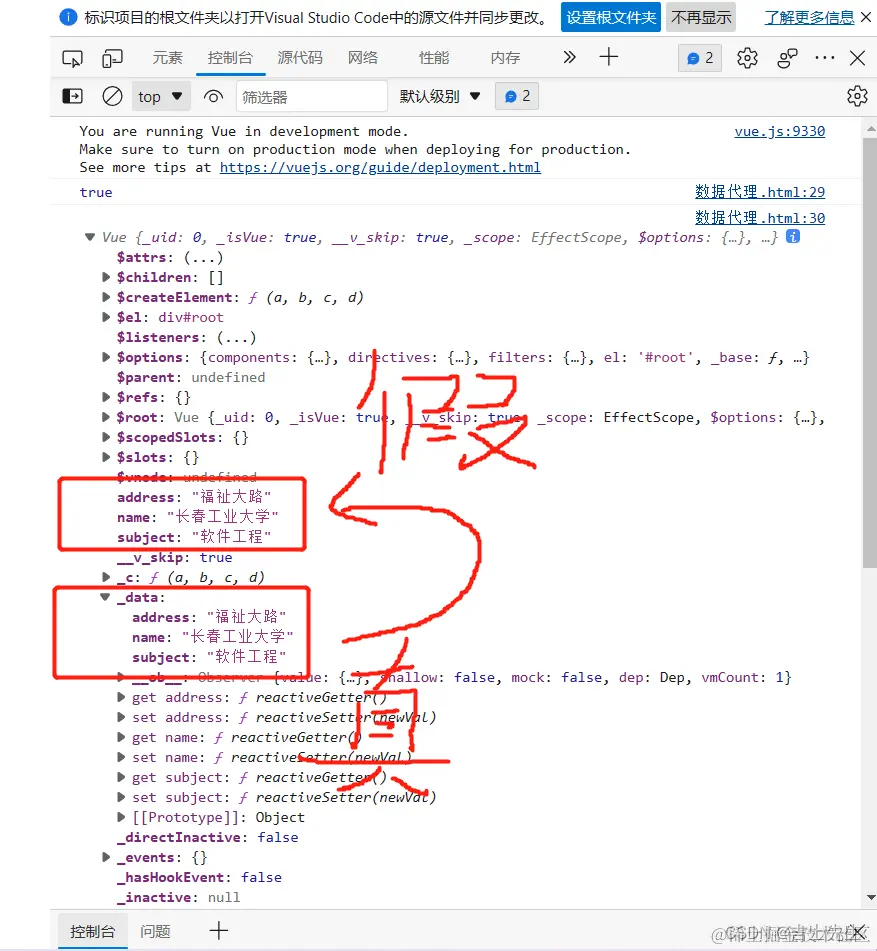Create a live expression with the eye icon

pyautogui.click(x=213, y=96)
